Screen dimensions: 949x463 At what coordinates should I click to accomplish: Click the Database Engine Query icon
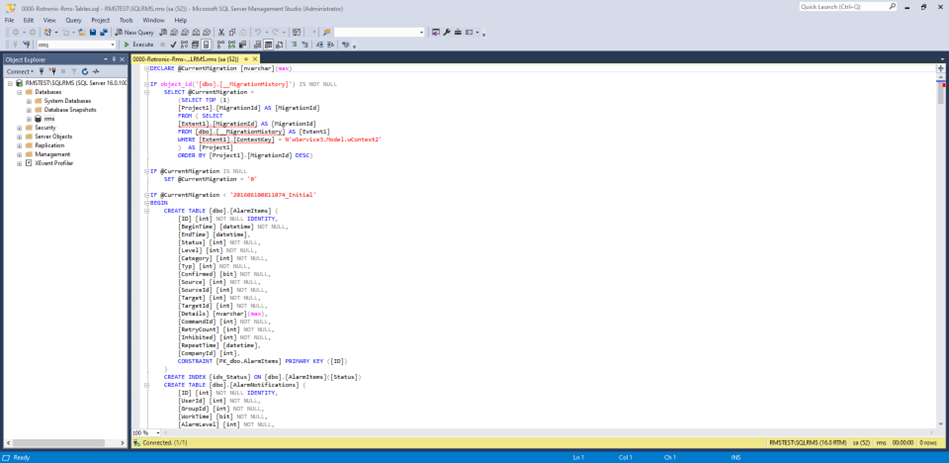163,32
